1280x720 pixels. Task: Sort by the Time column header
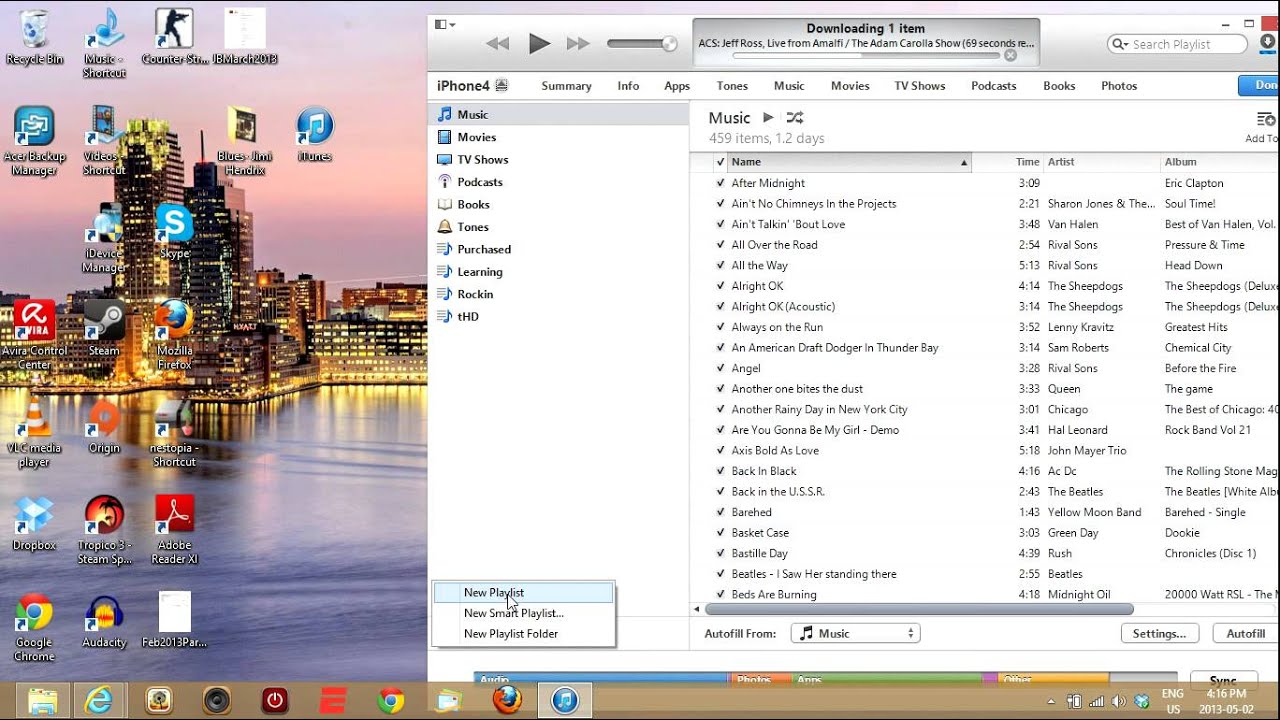1007,162
